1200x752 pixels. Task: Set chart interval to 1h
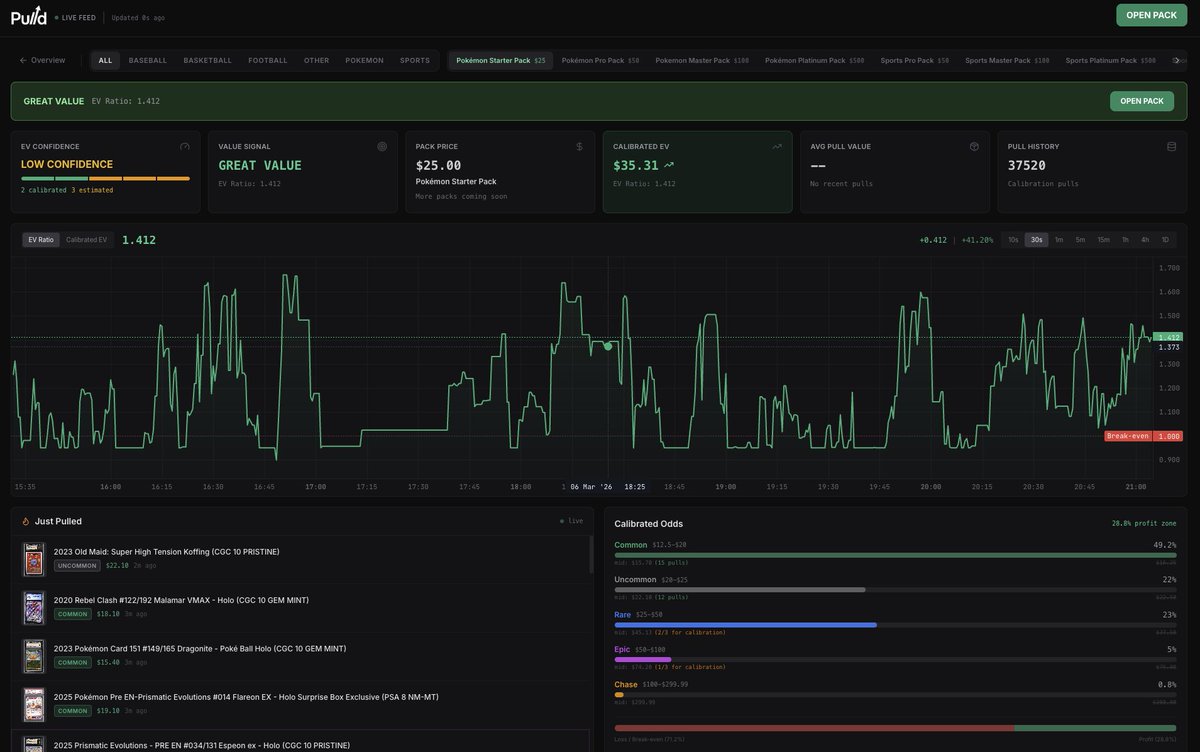pyautogui.click(x=1125, y=240)
